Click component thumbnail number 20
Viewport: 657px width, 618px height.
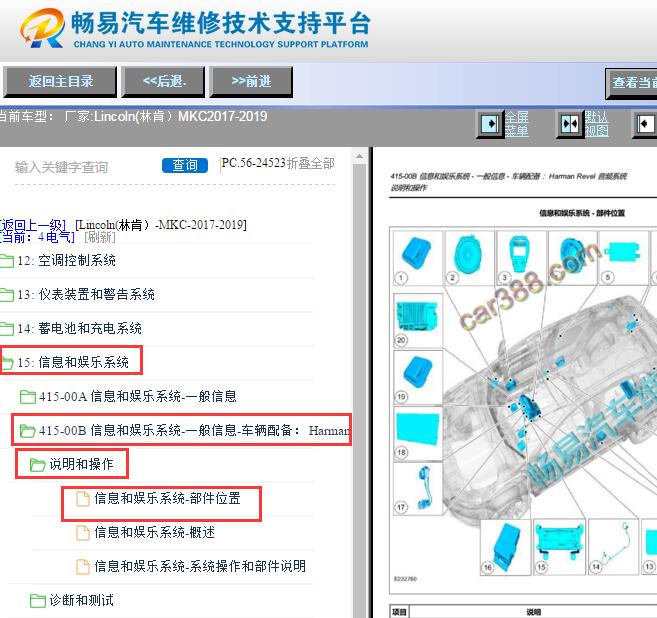click(418, 321)
